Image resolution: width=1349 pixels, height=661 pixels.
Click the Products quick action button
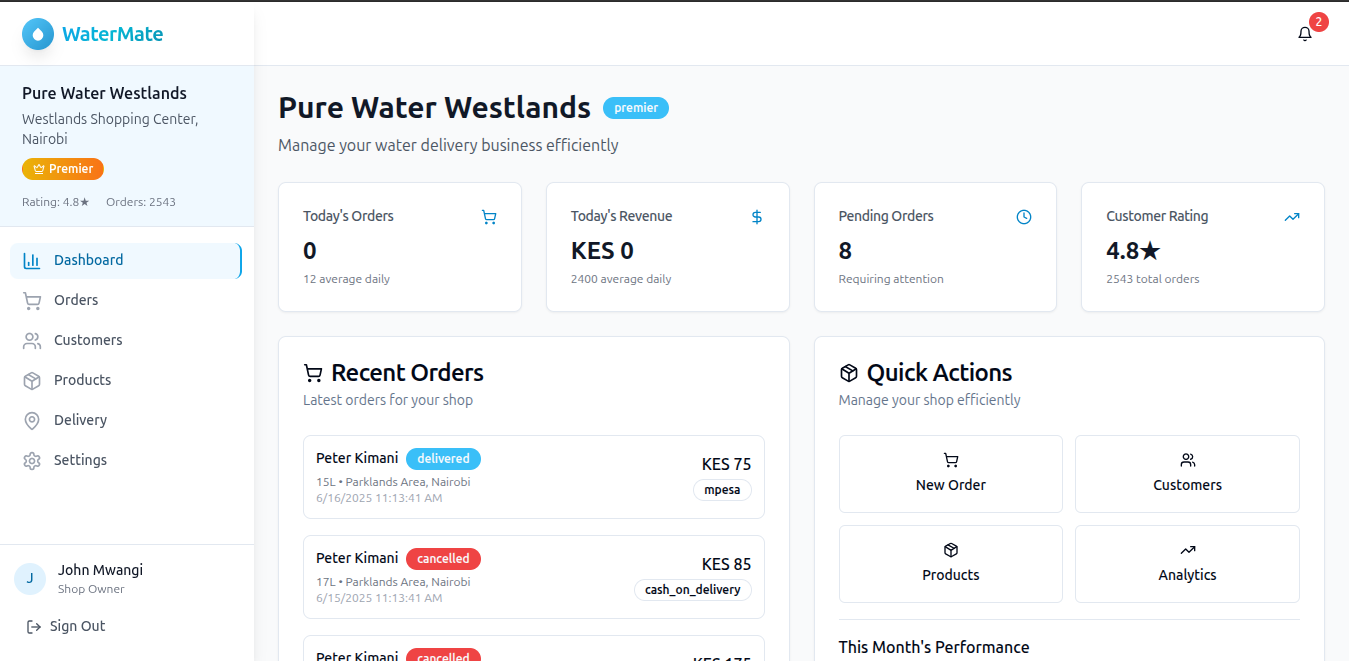pyautogui.click(x=951, y=564)
